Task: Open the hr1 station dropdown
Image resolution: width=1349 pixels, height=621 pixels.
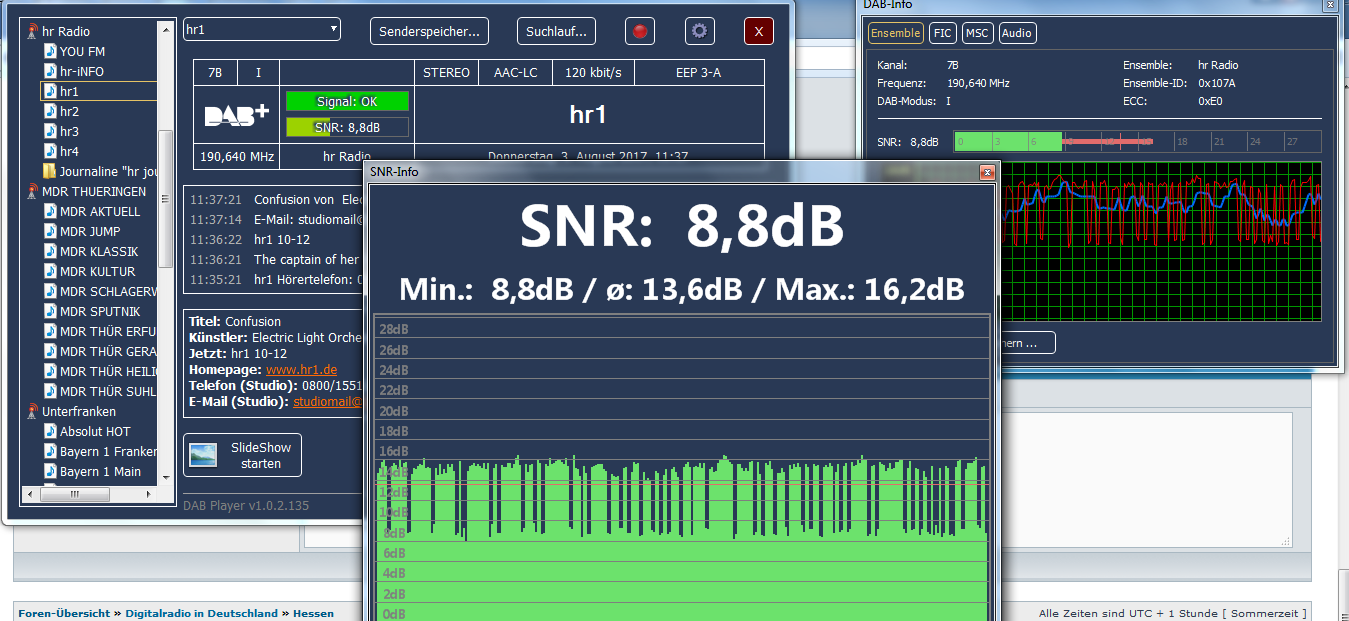Action: (262, 30)
